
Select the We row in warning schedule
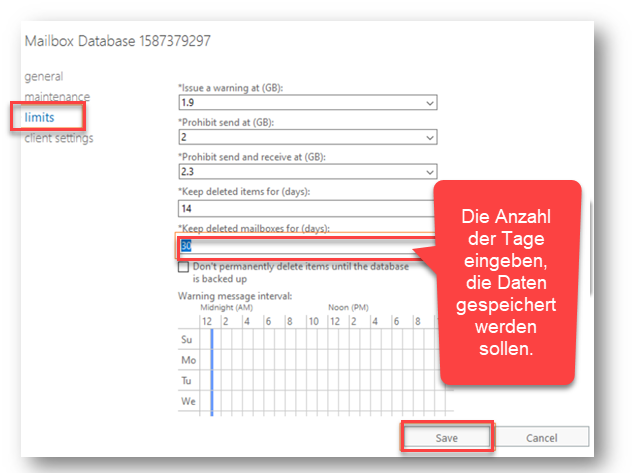pos(188,401)
